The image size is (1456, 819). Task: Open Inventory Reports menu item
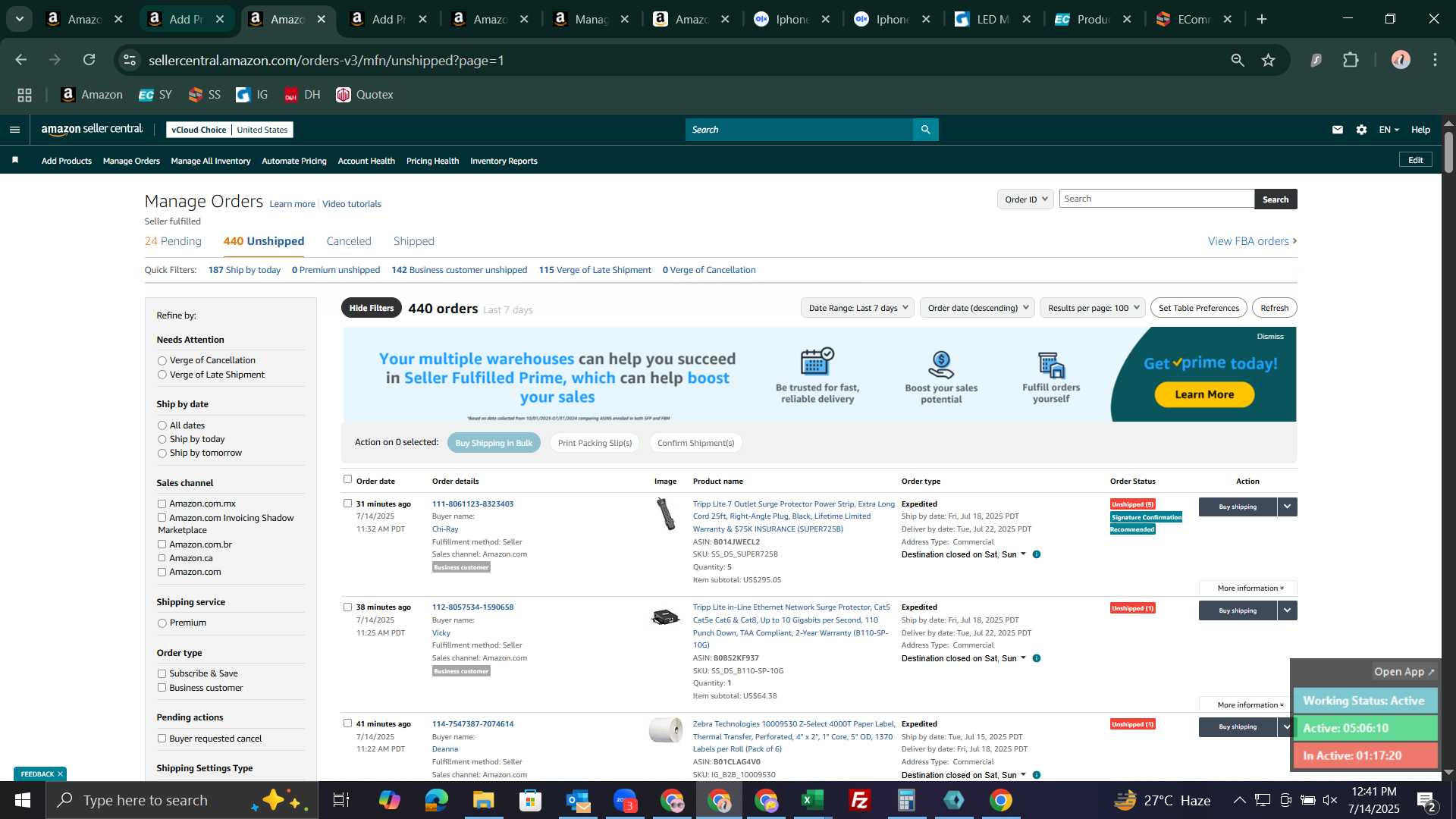(504, 161)
